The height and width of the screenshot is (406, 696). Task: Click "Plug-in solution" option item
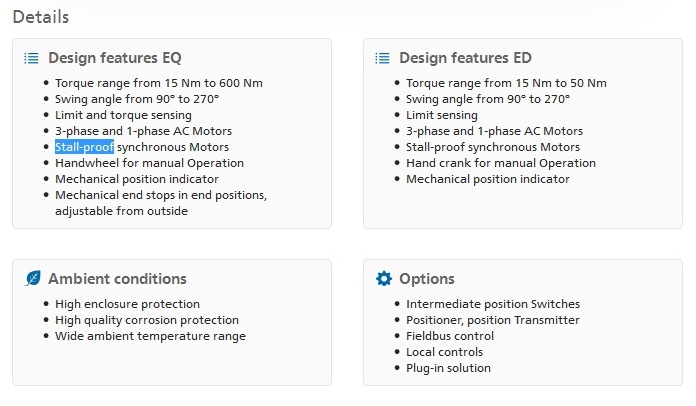tap(448, 368)
